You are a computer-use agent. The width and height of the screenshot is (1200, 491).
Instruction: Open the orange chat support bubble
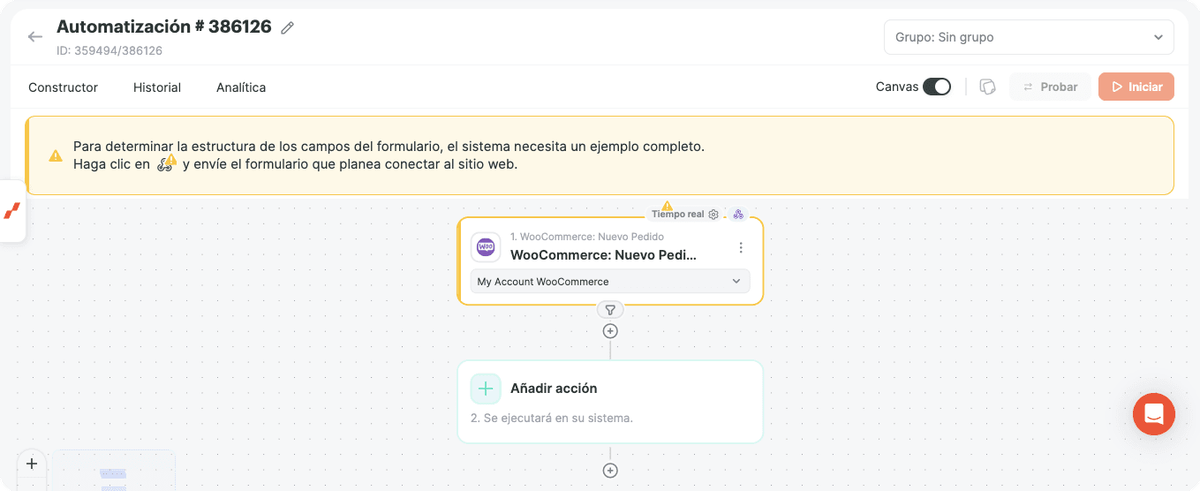coord(1154,414)
